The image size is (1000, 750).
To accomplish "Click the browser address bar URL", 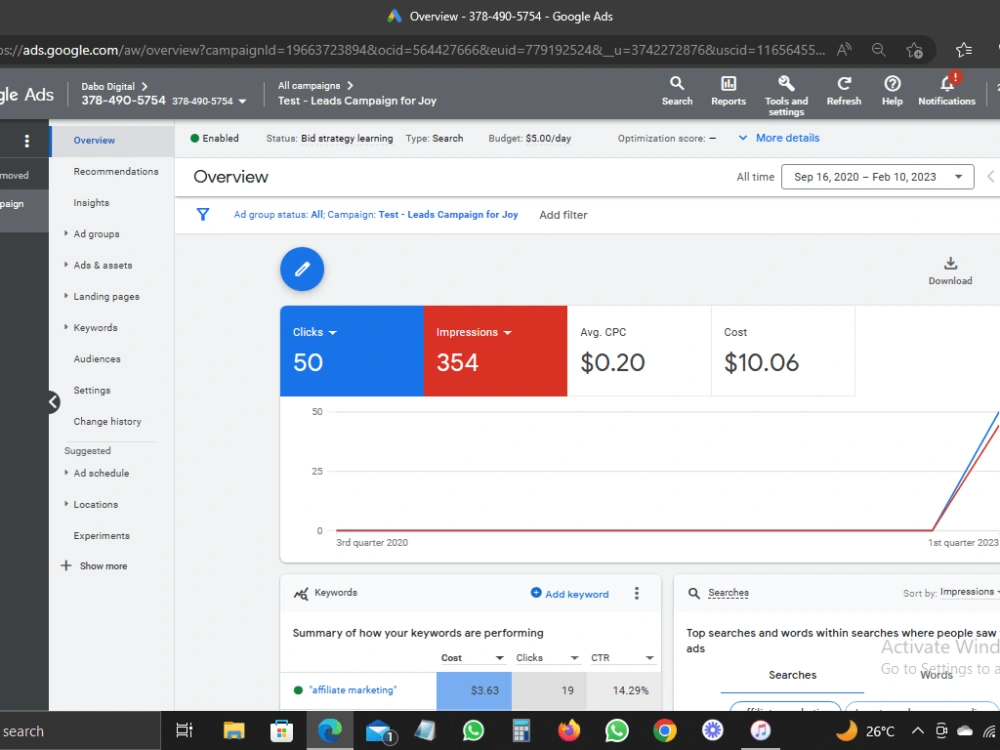I will pos(412,50).
